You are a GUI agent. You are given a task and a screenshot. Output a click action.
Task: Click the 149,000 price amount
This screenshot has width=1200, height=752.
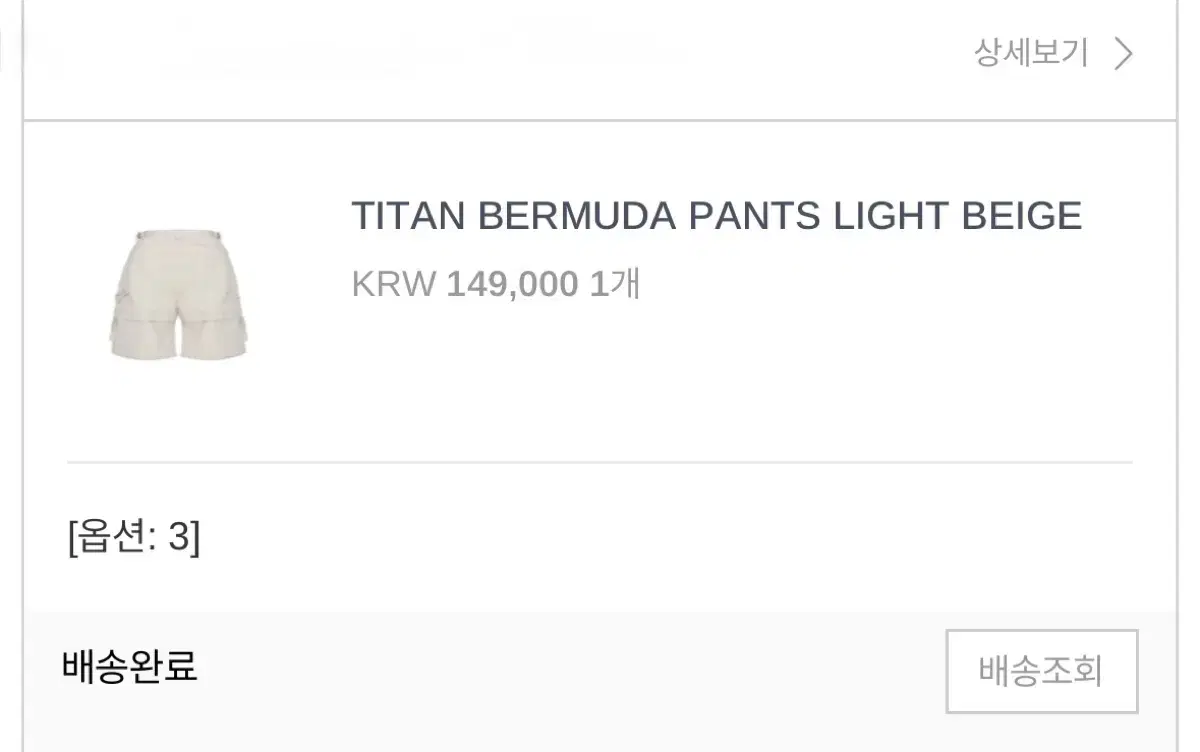(x=512, y=285)
